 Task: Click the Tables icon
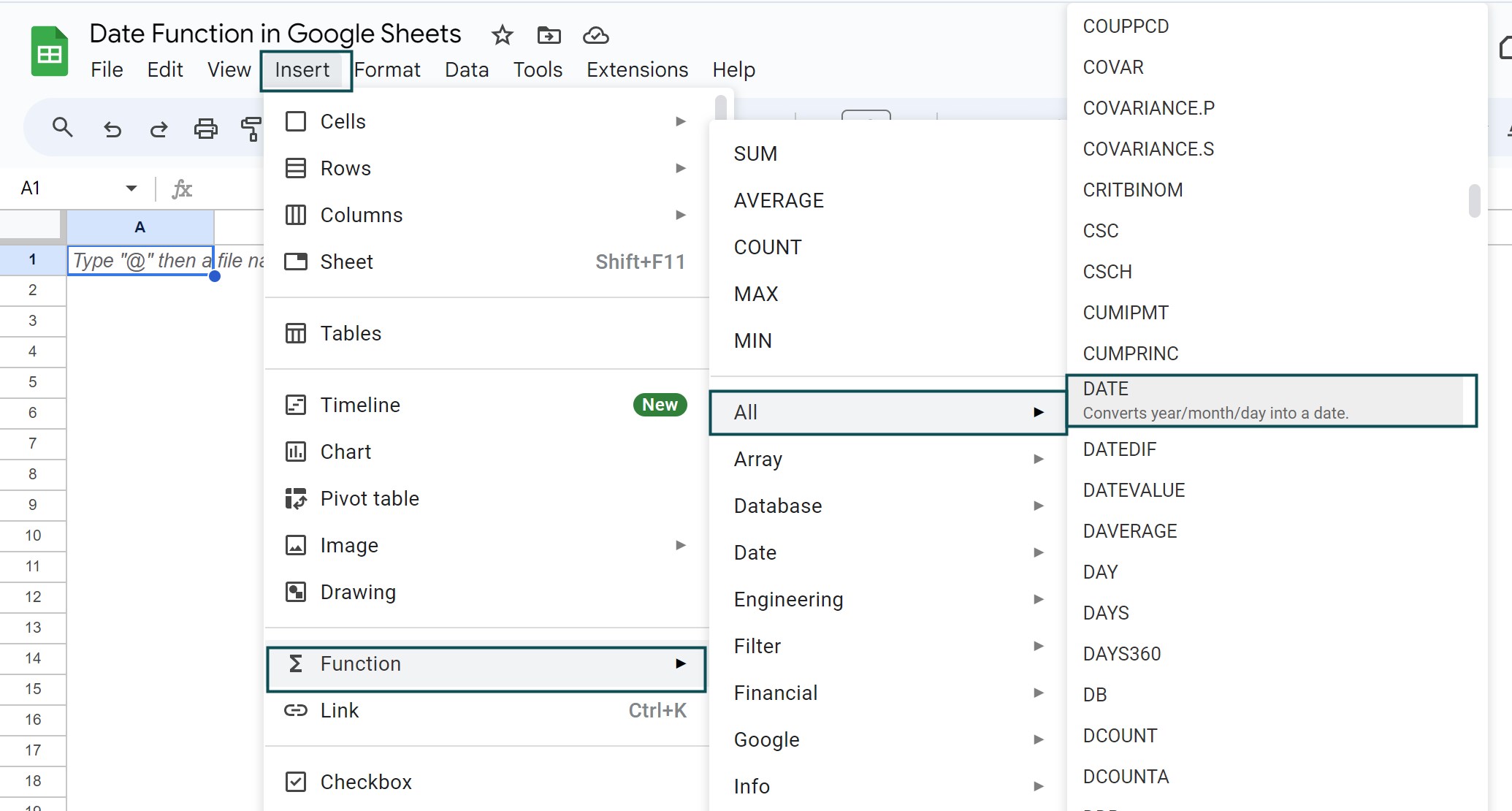pos(296,333)
